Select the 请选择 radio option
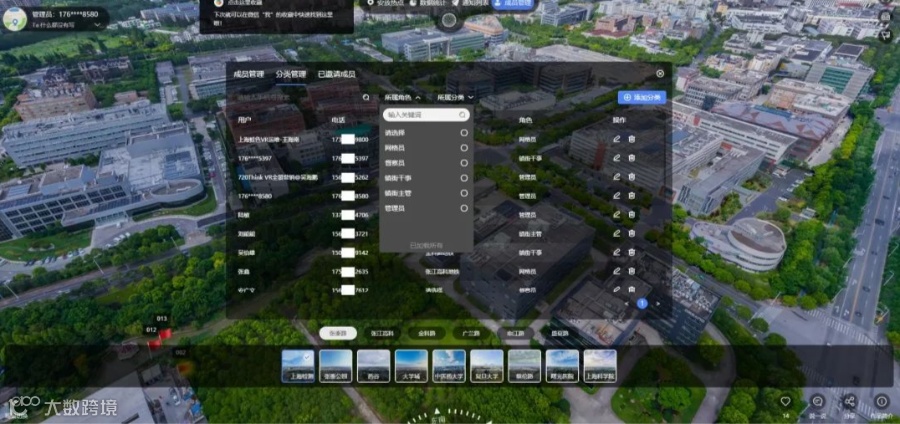The image size is (900, 424). coord(464,133)
